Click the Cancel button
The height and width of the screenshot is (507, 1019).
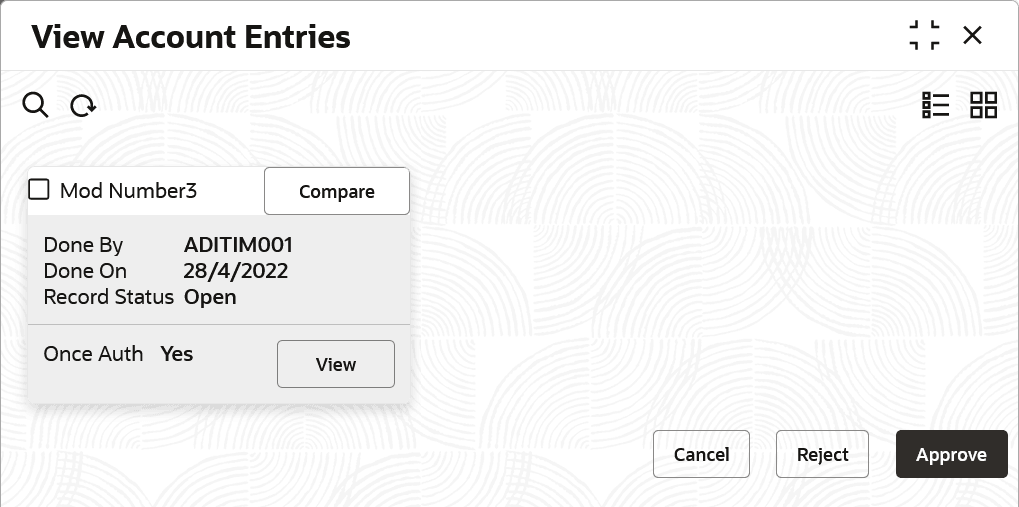[x=701, y=454]
